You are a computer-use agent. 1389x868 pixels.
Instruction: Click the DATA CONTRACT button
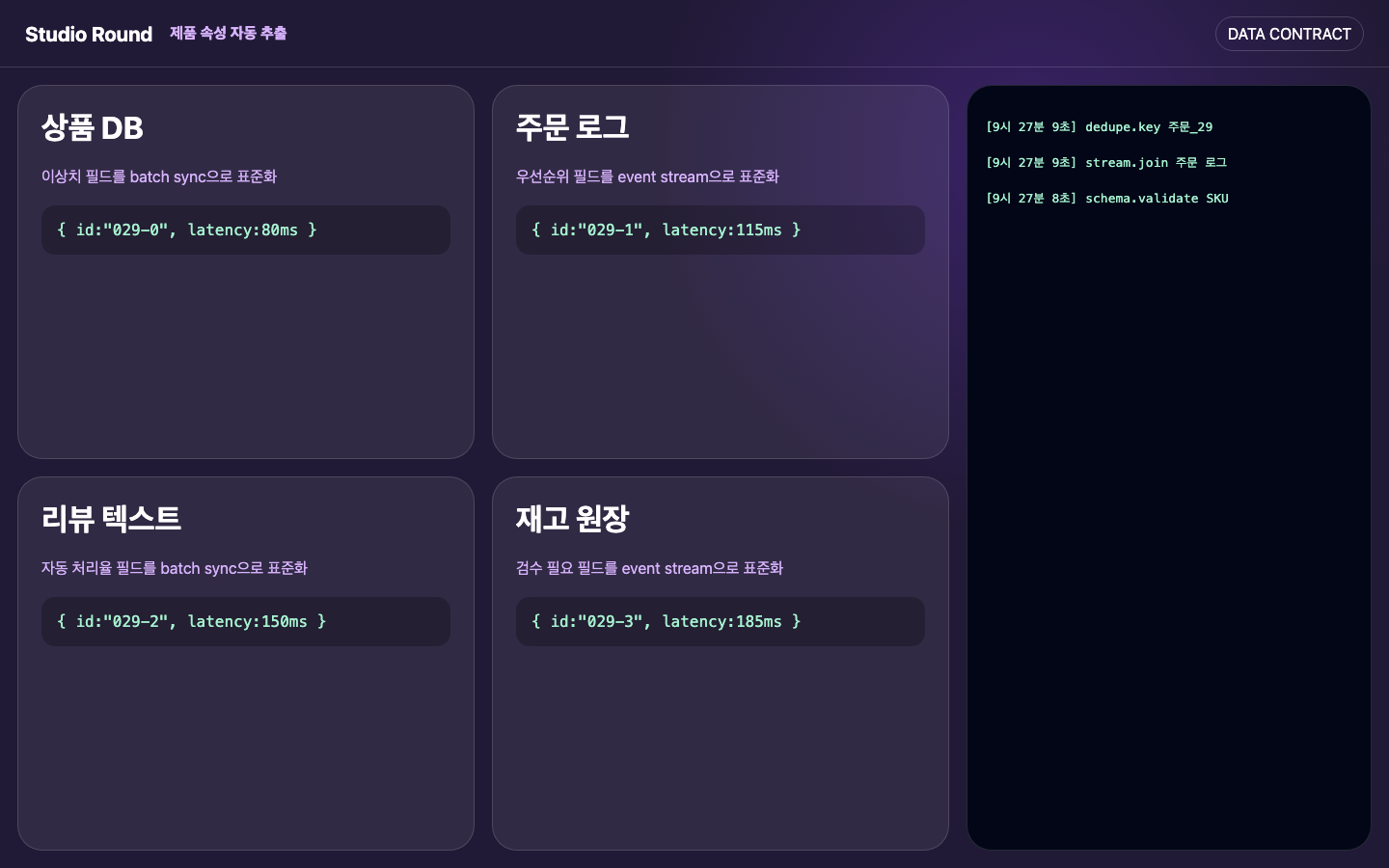click(x=1289, y=34)
